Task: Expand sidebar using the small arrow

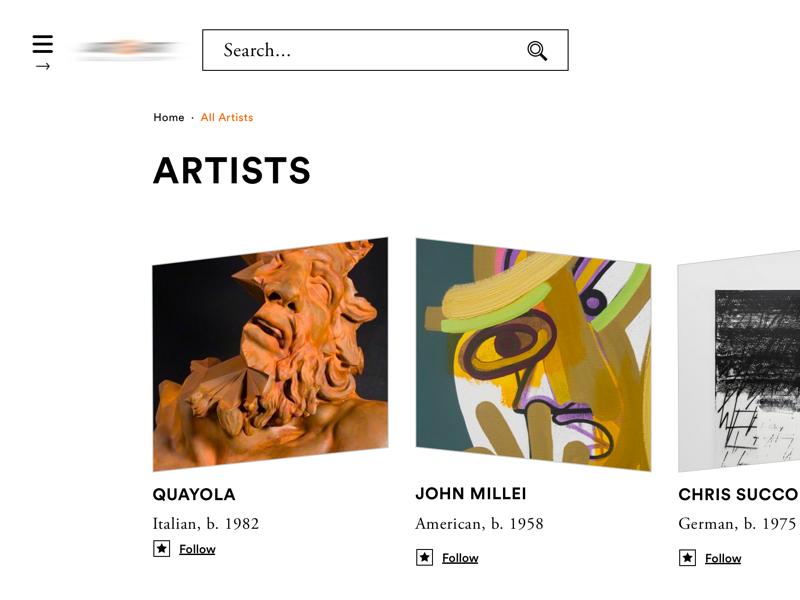Action: [42, 67]
